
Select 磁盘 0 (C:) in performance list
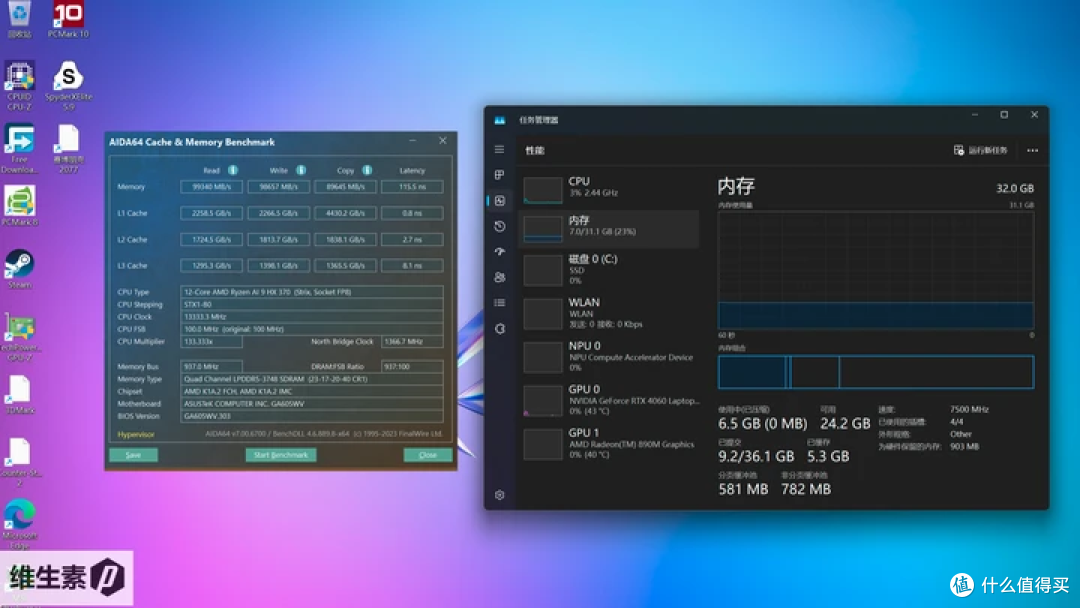tap(610, 269)
